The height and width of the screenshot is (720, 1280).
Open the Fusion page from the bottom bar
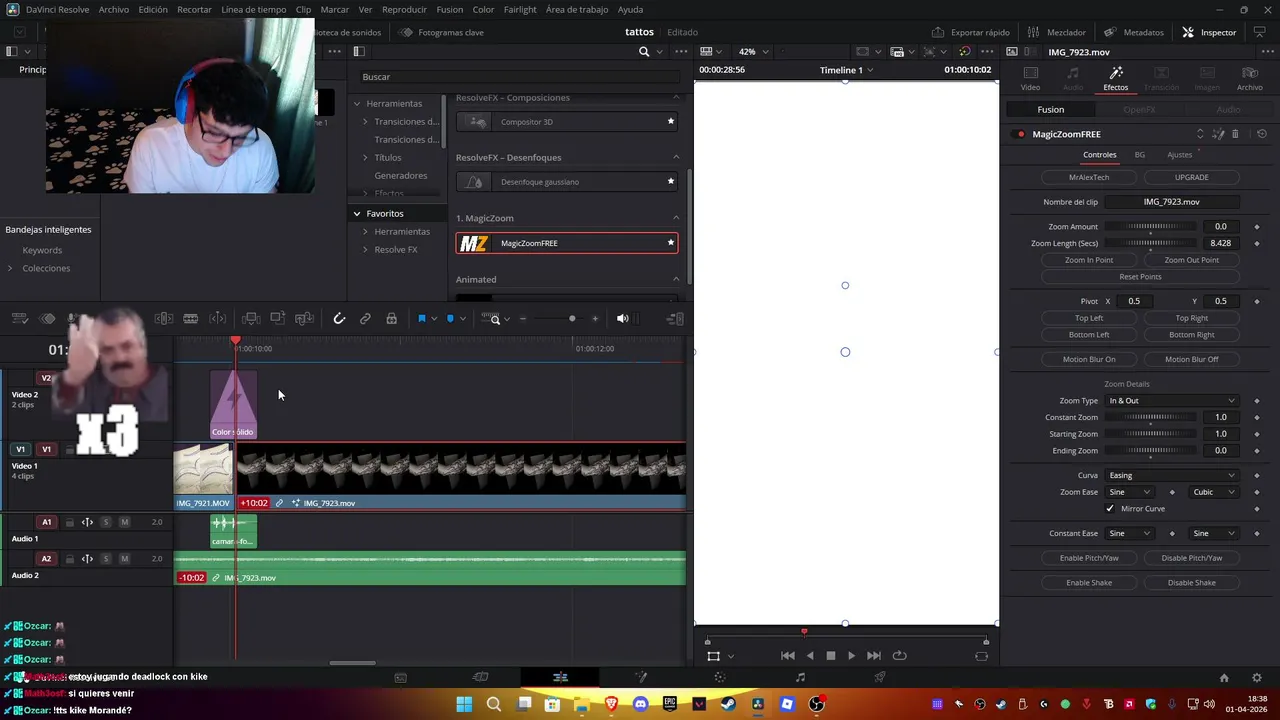coord(640,677)
